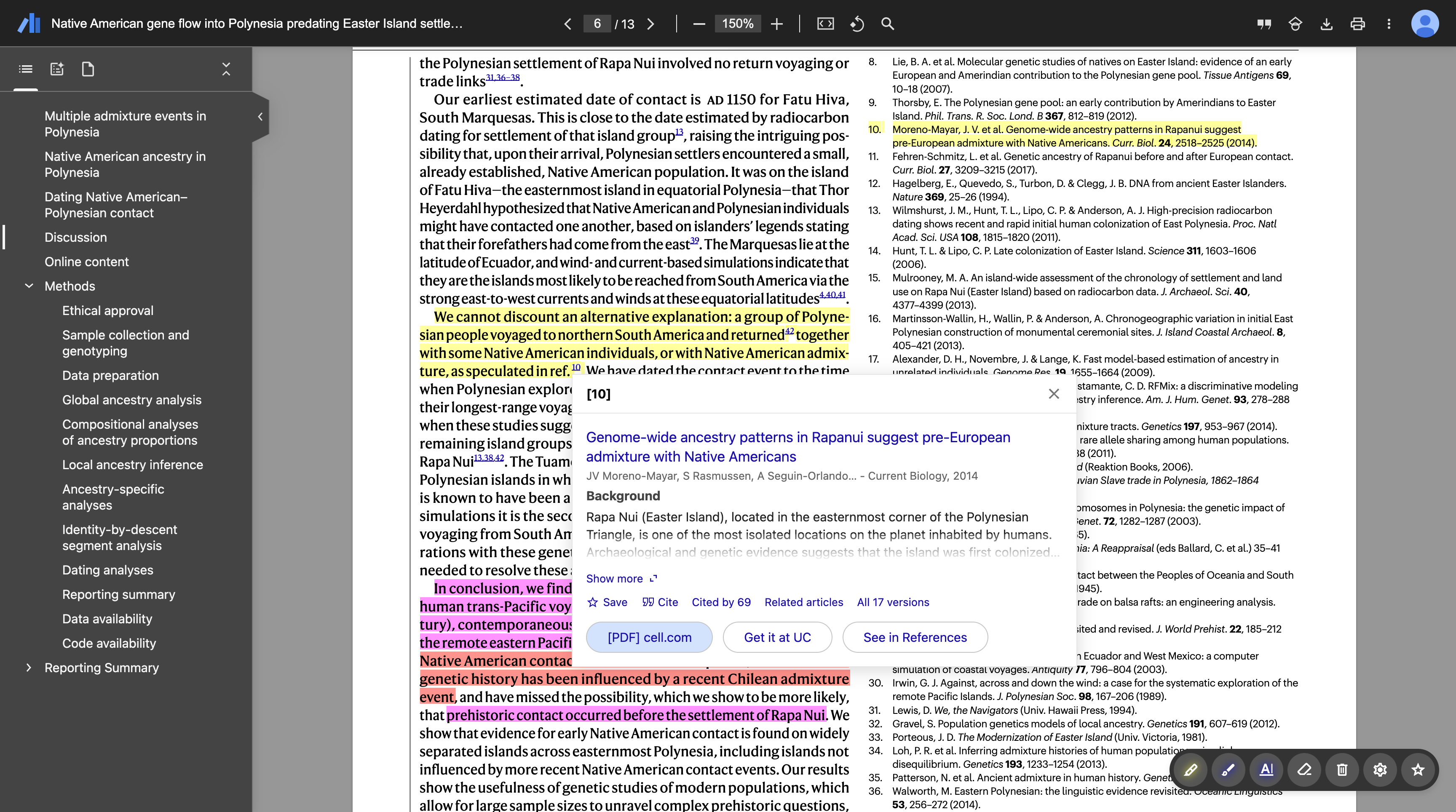This screenshot has height=812, width=1456.
Task: Click the page number input field
Action: [x=597, y=24]
